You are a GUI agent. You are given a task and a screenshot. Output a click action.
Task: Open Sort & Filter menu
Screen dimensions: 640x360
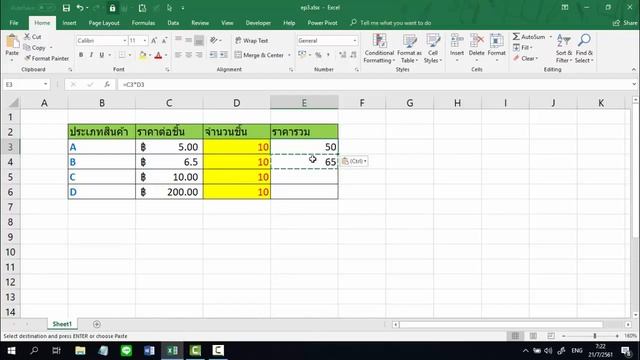click(564, 48)
